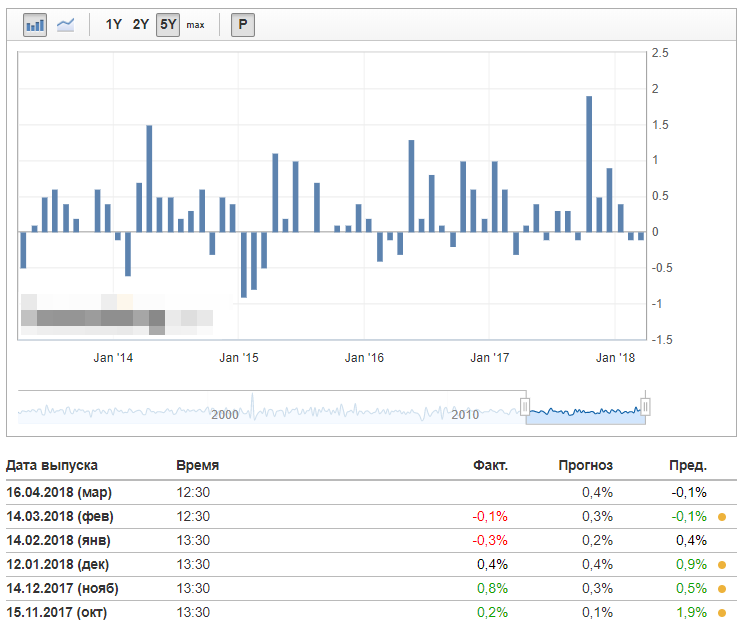Select the 2Y time range
Screen dimensions: 743x625
[141, 25]
